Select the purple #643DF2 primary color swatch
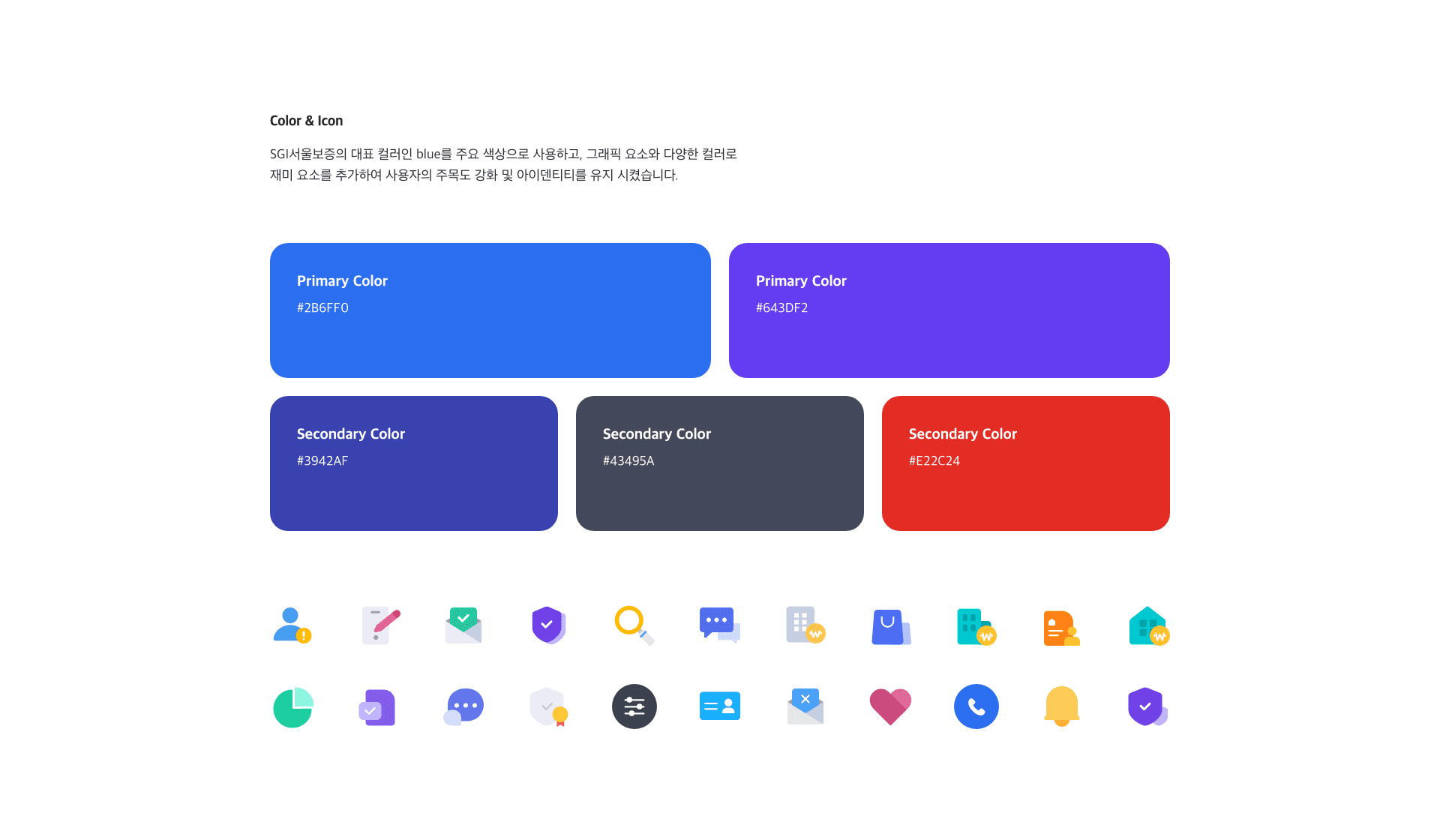The width and height of the screenshot is (1440, 840). (x=949, y=310)
